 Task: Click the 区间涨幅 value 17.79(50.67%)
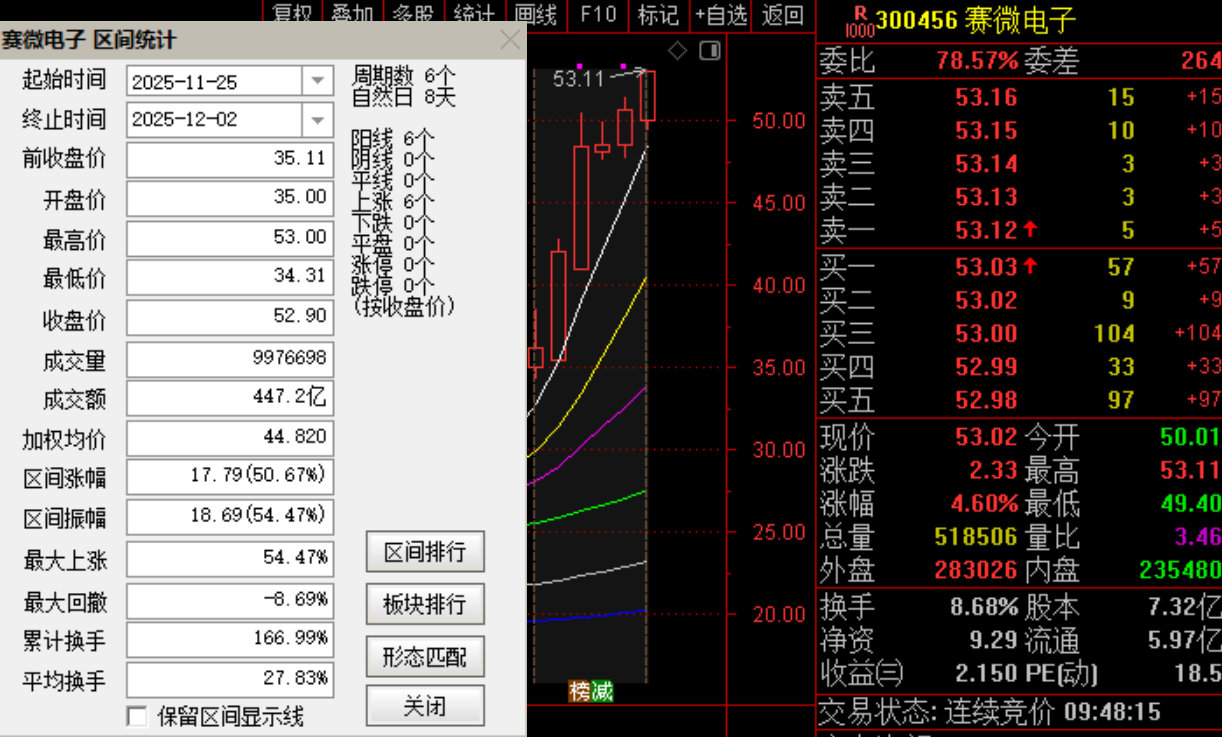[x=230, y=476]
